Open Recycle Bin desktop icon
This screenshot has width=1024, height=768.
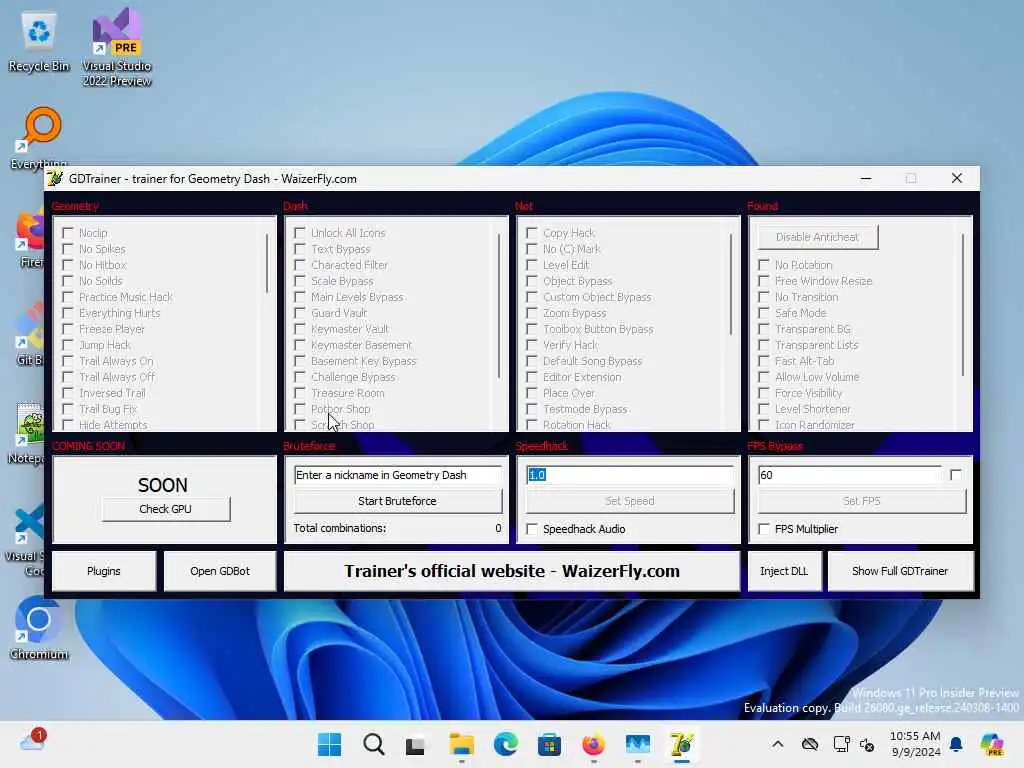tap(39, 42)
